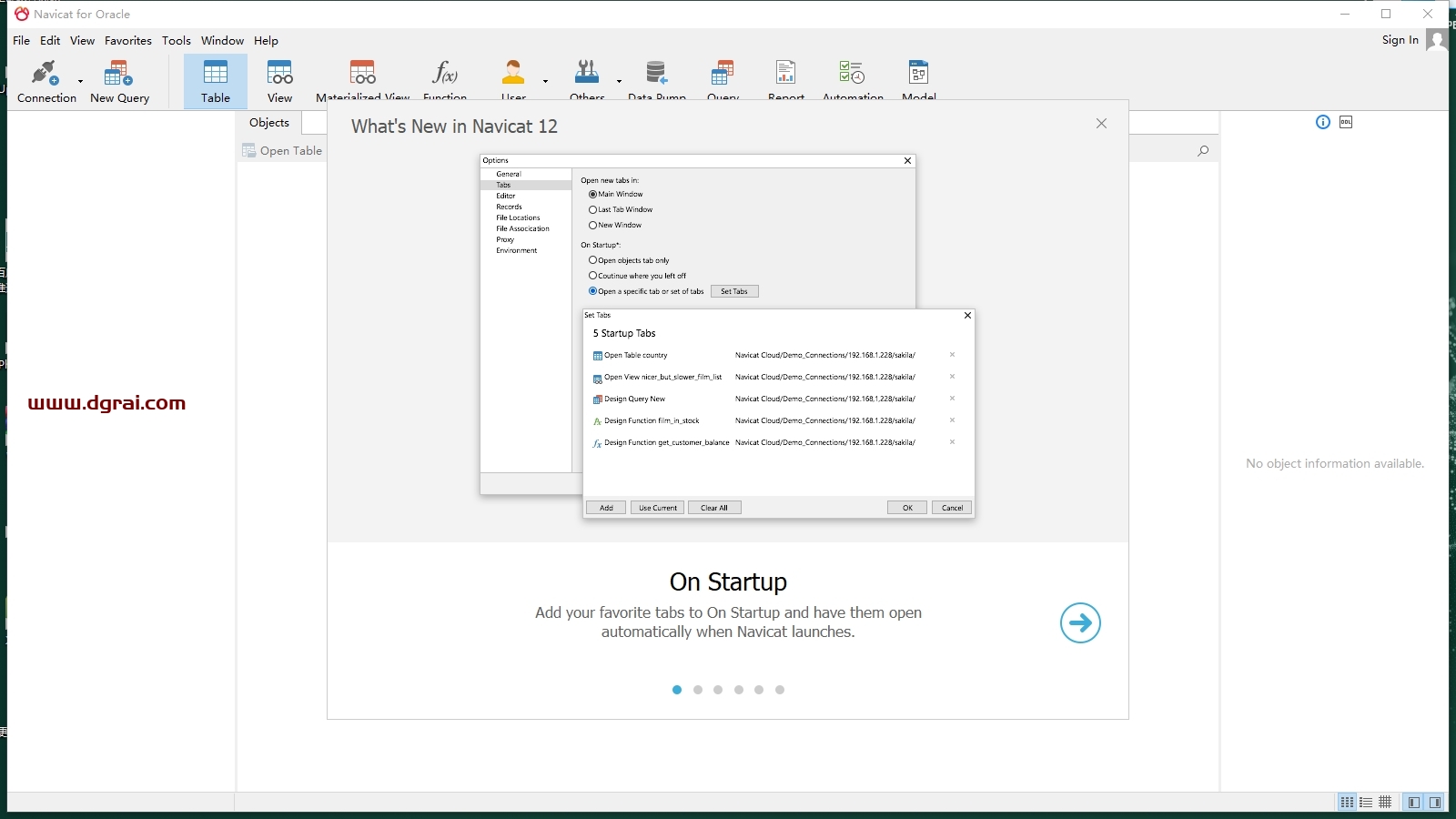Select the Table toolbar button
Screen dimensions: 1456x819
216,80
